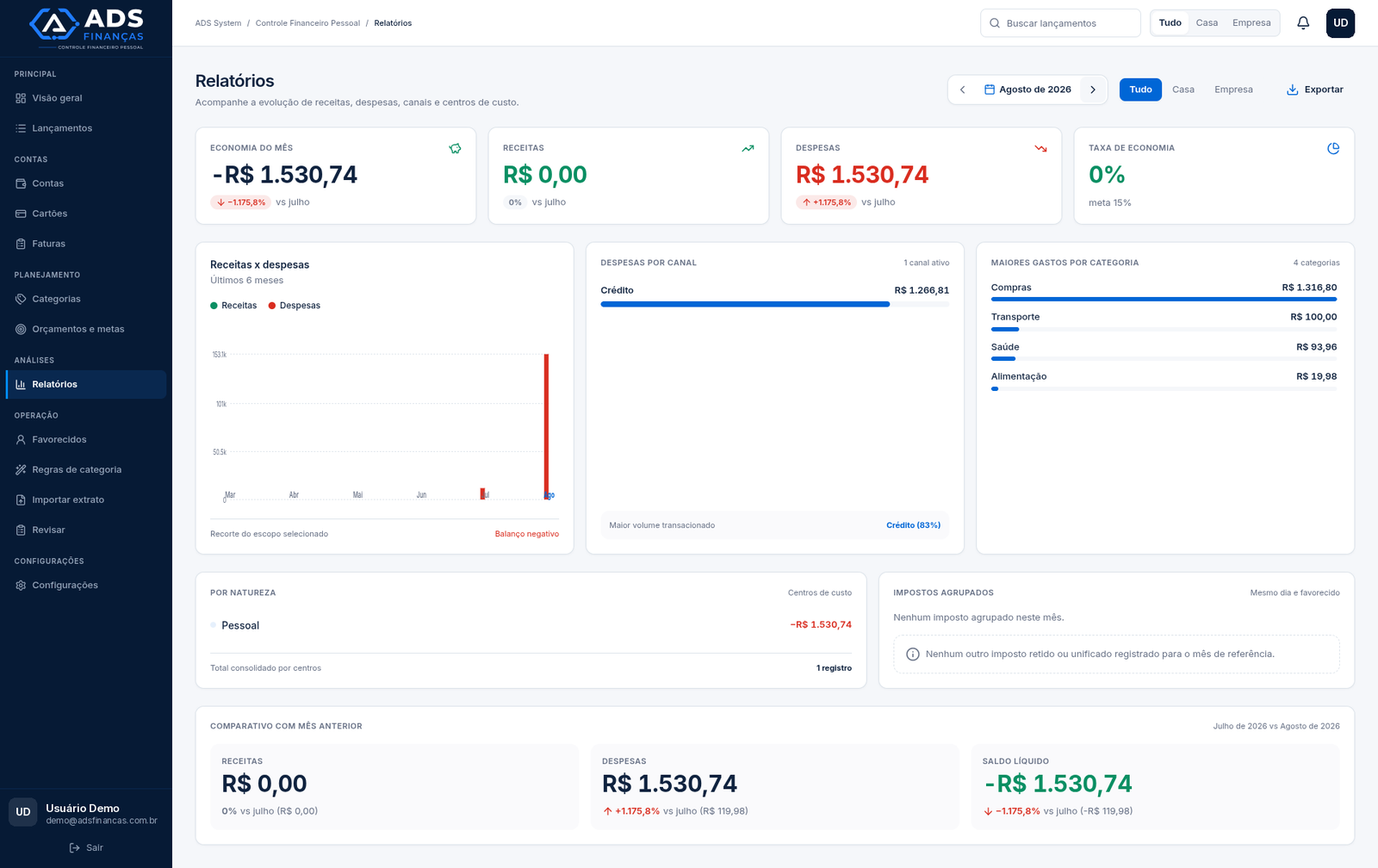The image size is (1378, 868).
Task: Toggle Despesas legend in chart
Action: [295, 306]
